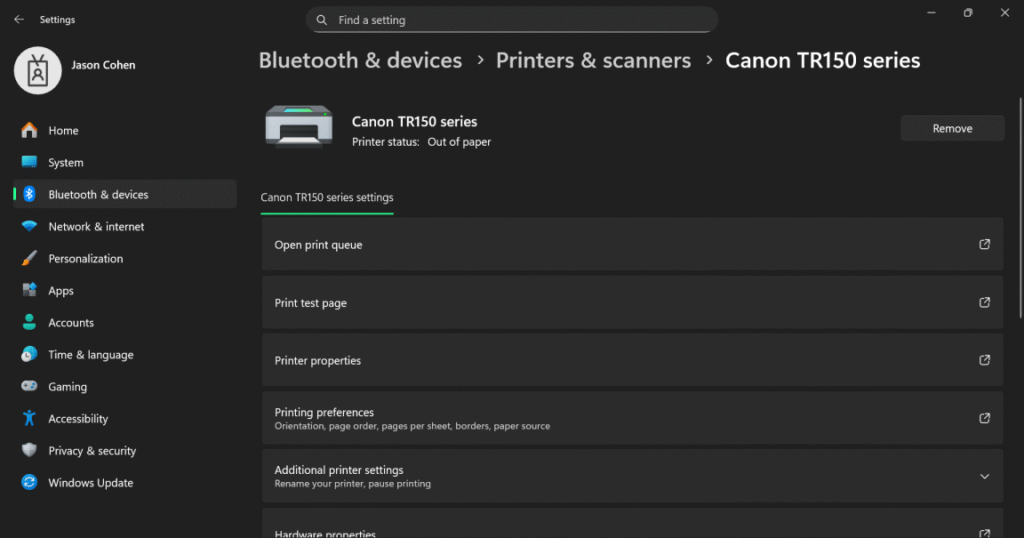The width and height of the screenshot is (1024, 538).
Task: Expand Additional printer settings chevron
Action: tap(984, 477)
